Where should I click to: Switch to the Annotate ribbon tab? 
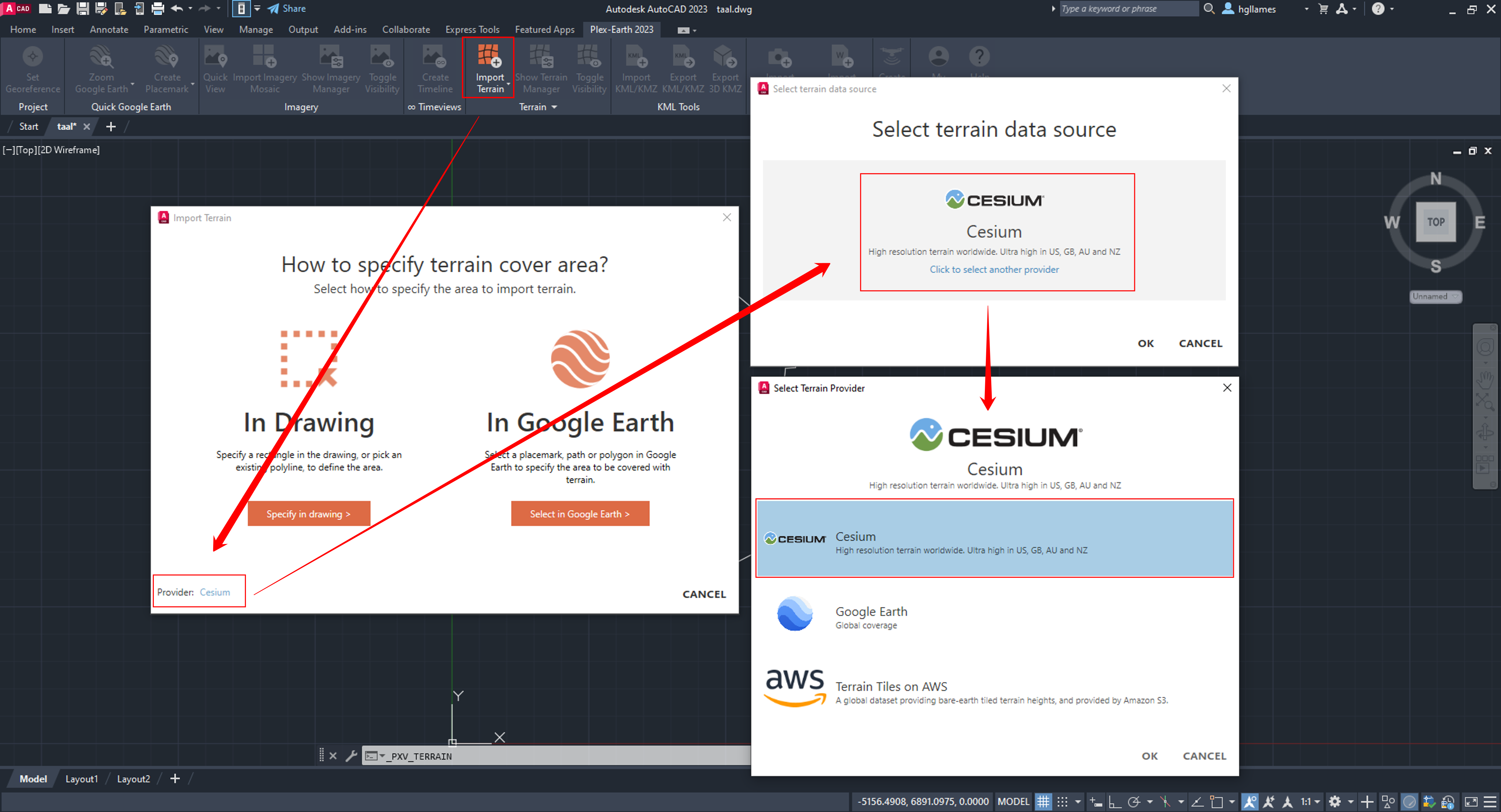tap(109, 29)
